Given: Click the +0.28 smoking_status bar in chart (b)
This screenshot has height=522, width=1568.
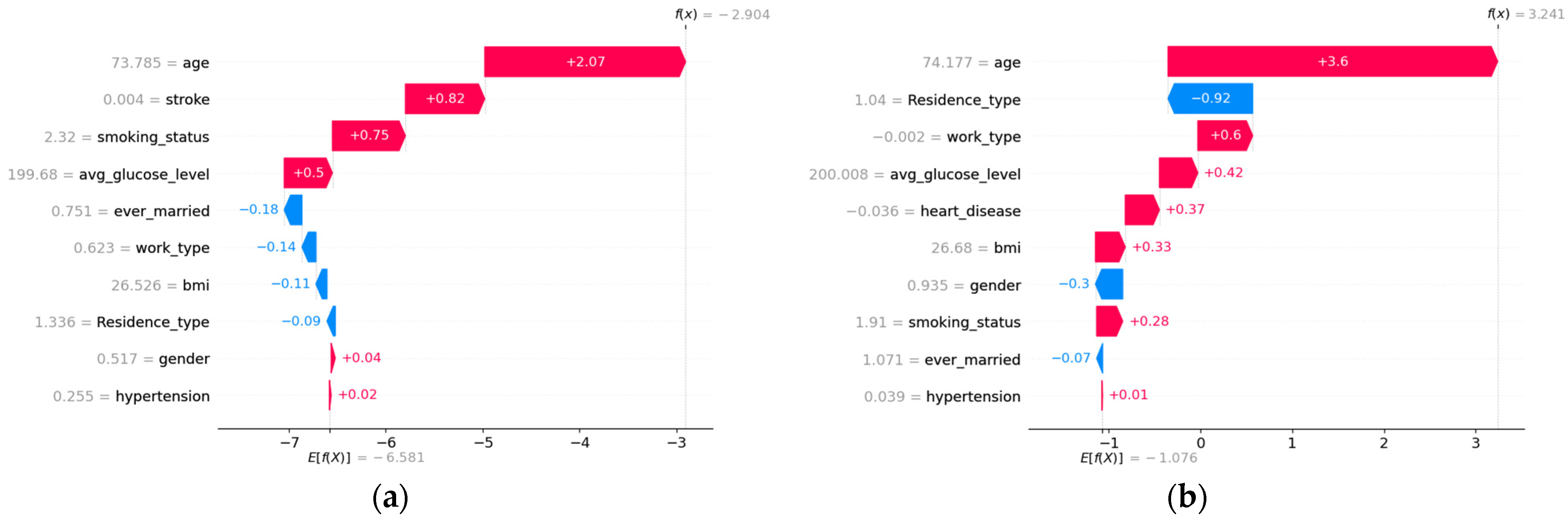Looking at the screenshot, I should (x=1108, y=321).
